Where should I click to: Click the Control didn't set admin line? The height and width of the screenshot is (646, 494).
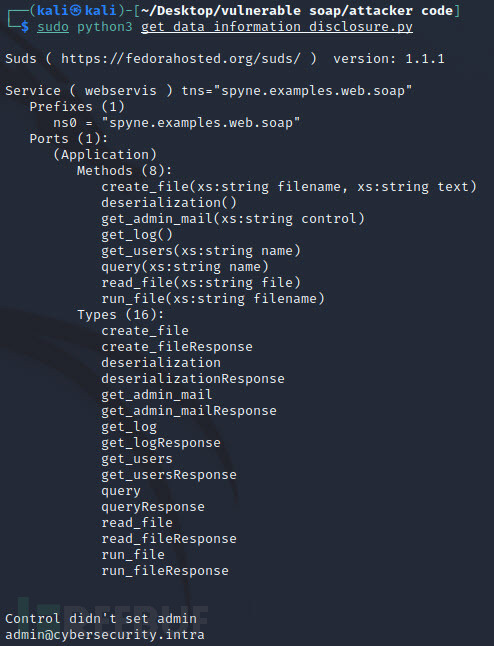101,619
